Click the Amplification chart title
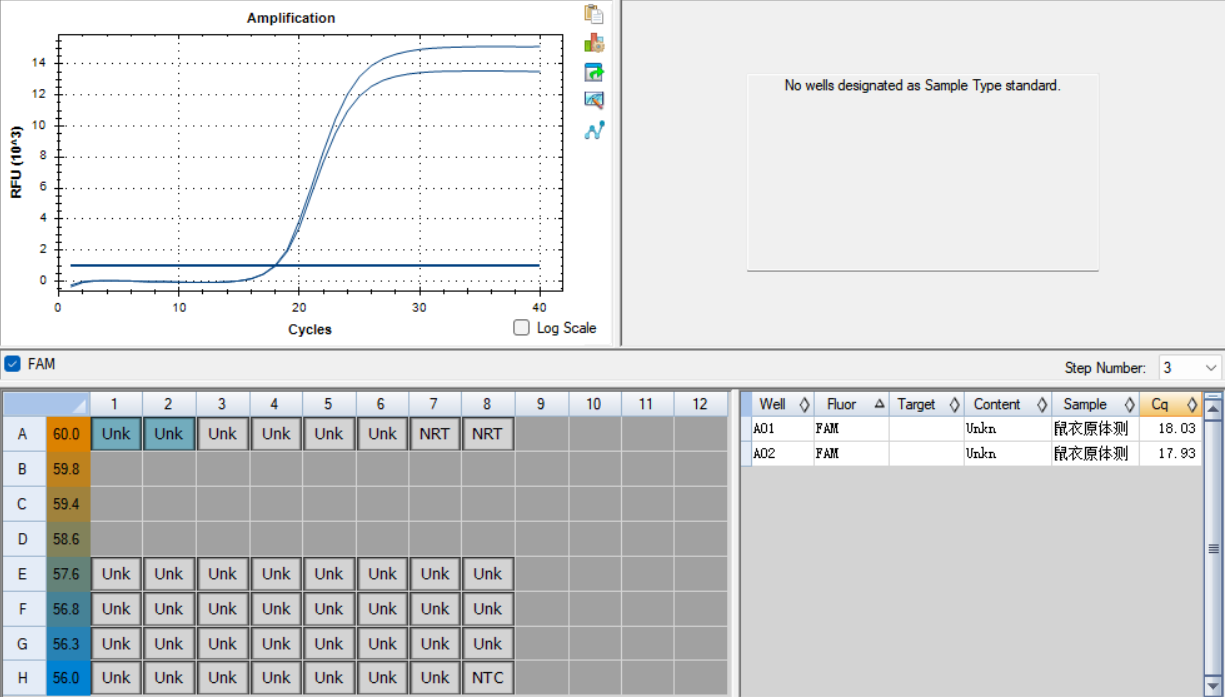 (x=291, y=18)
